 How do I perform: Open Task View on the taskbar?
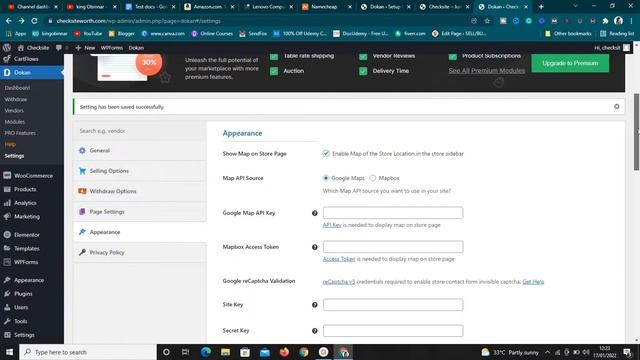point(185,352)
